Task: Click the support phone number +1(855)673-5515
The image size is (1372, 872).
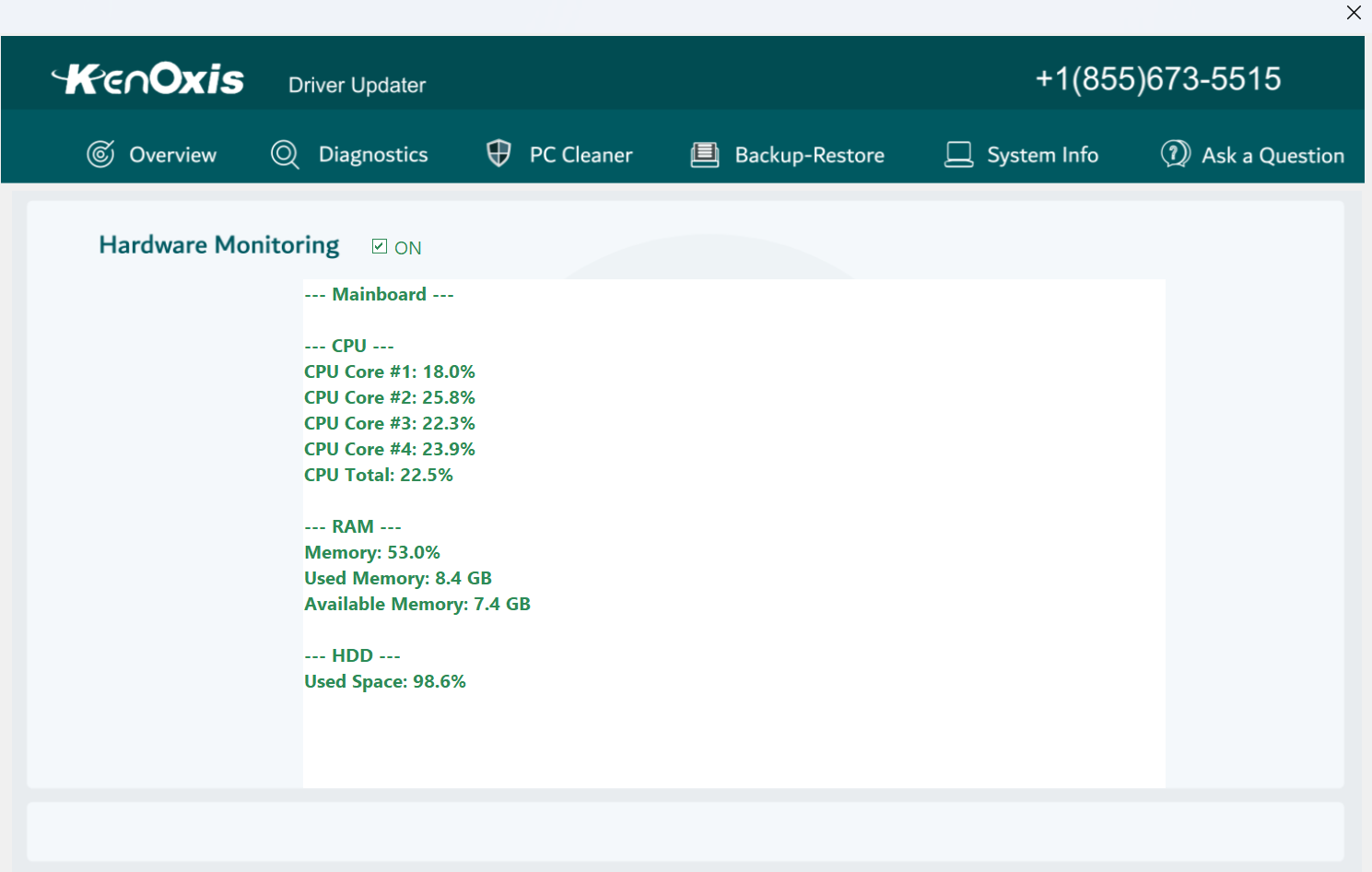Action: (1159, 78)
